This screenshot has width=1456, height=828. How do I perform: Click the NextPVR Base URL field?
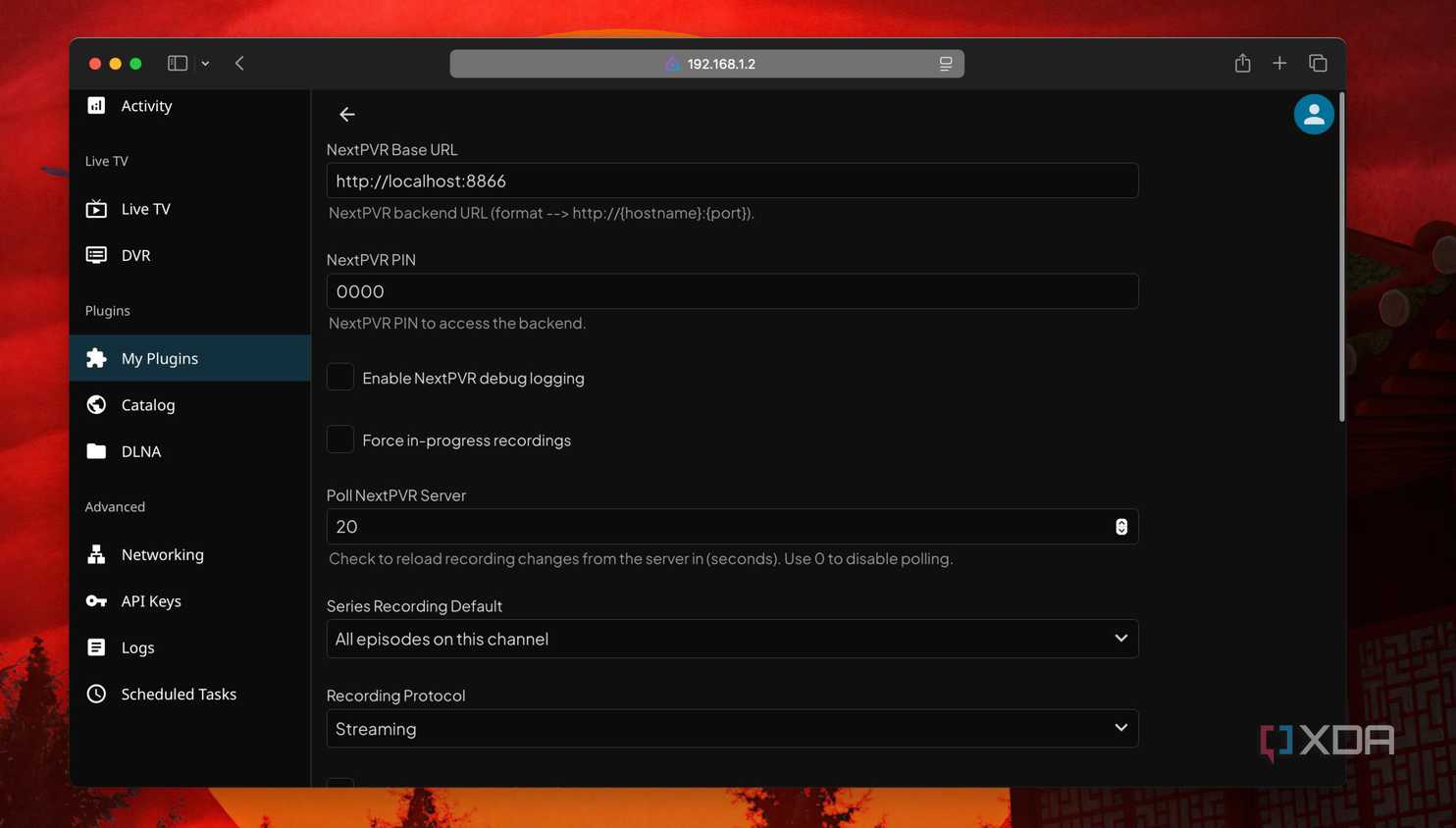tap(732, 181)
